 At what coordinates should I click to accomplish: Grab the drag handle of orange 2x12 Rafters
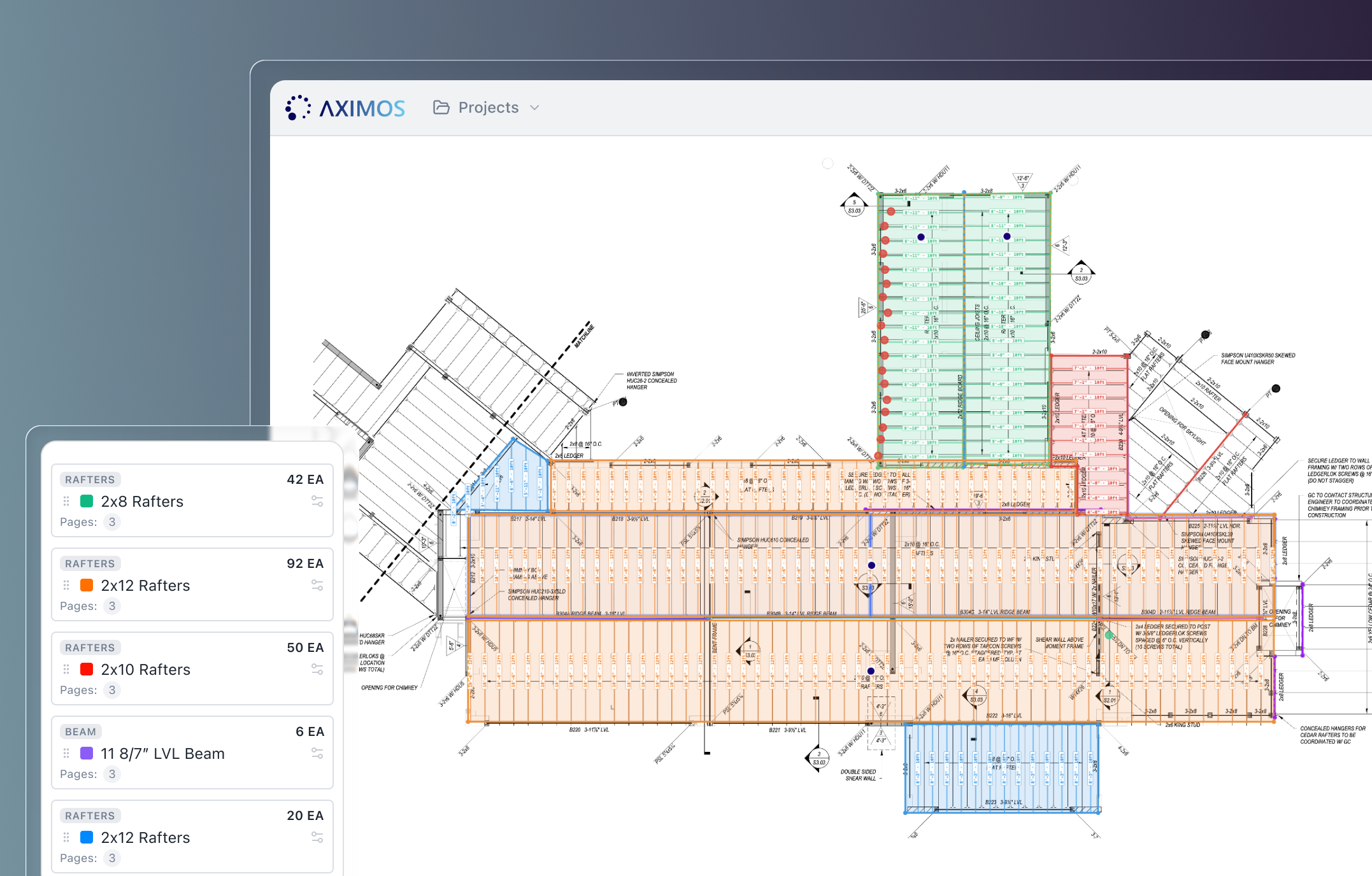tap(66, 586)
